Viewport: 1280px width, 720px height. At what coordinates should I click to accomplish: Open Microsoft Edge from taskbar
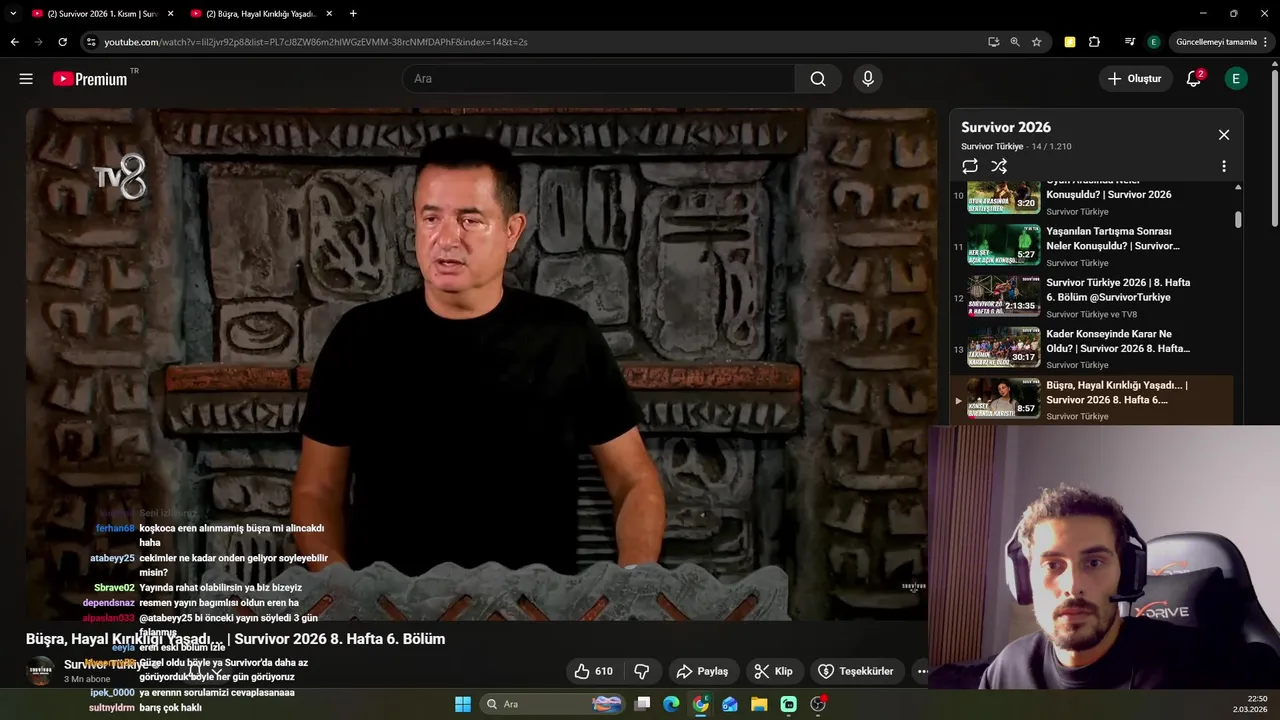(672, 704)
